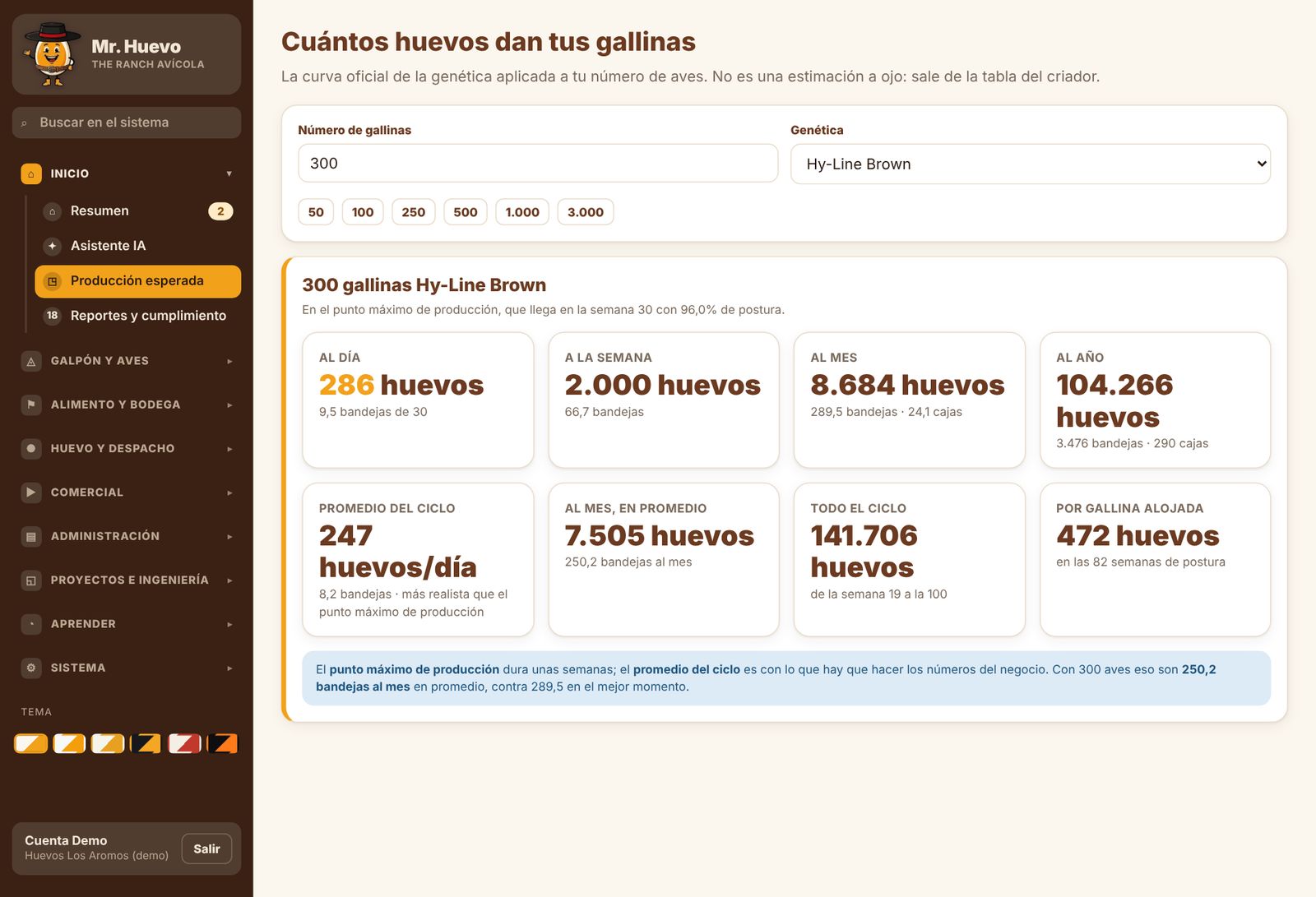Click the 18 badge beside Reportes y cumplimiento

(53, 316)
